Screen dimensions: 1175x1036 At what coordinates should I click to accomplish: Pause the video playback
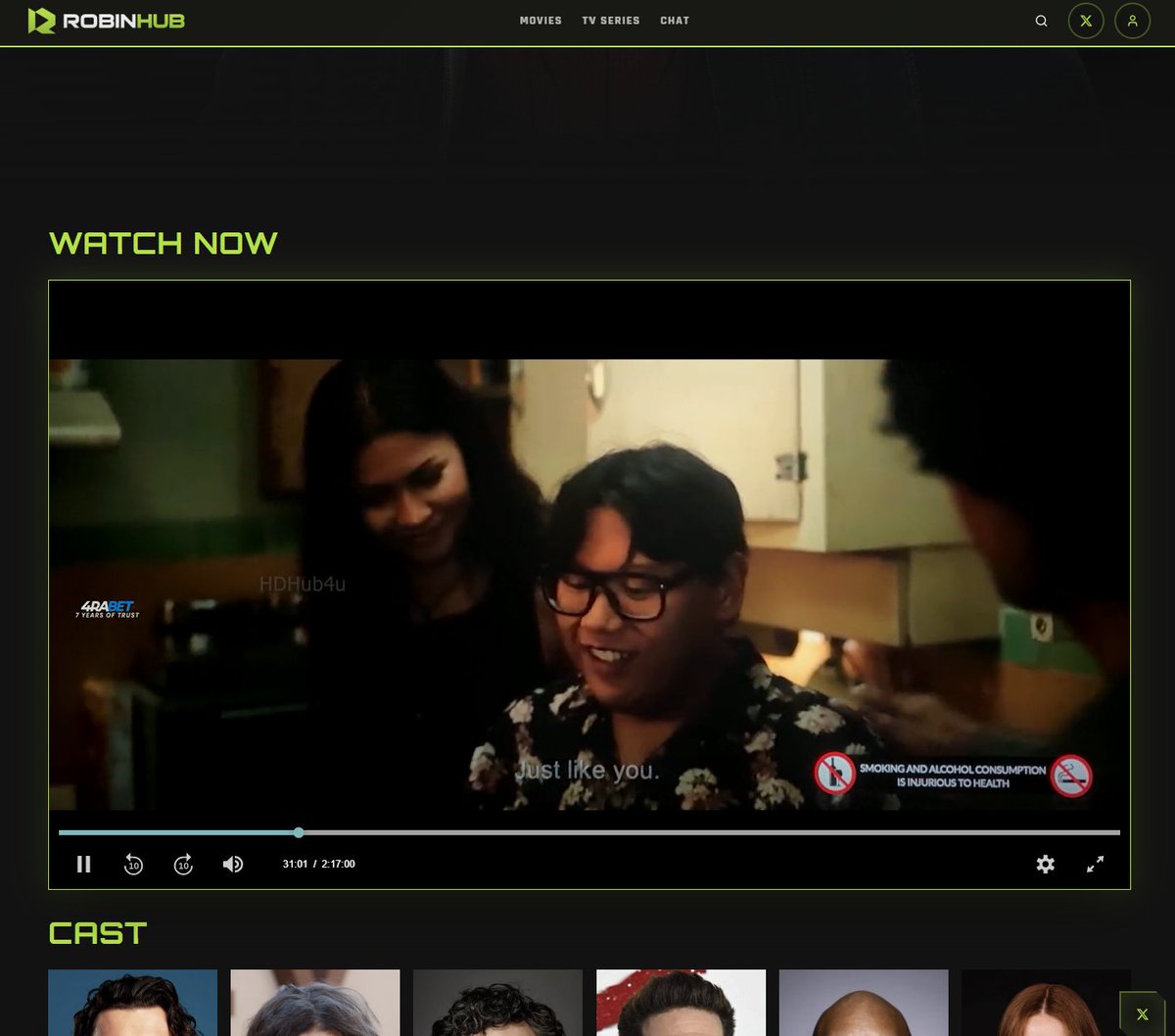point(84,864)
